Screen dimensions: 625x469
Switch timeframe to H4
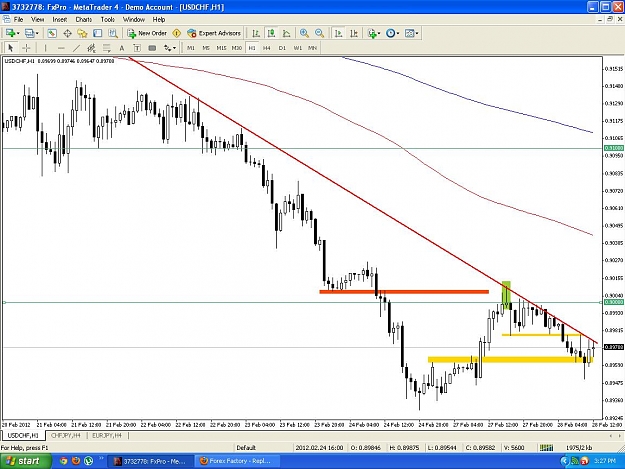267,48
